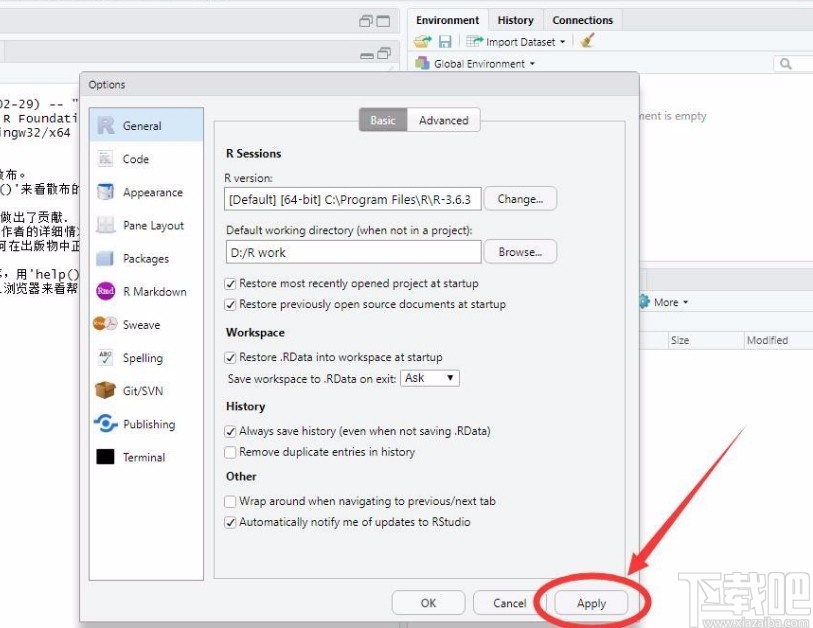This screenshot has height=628, width=813.
Task: Click the minimize pane icon in source pane
Action: pyautogui.click(x=367, y=54)
